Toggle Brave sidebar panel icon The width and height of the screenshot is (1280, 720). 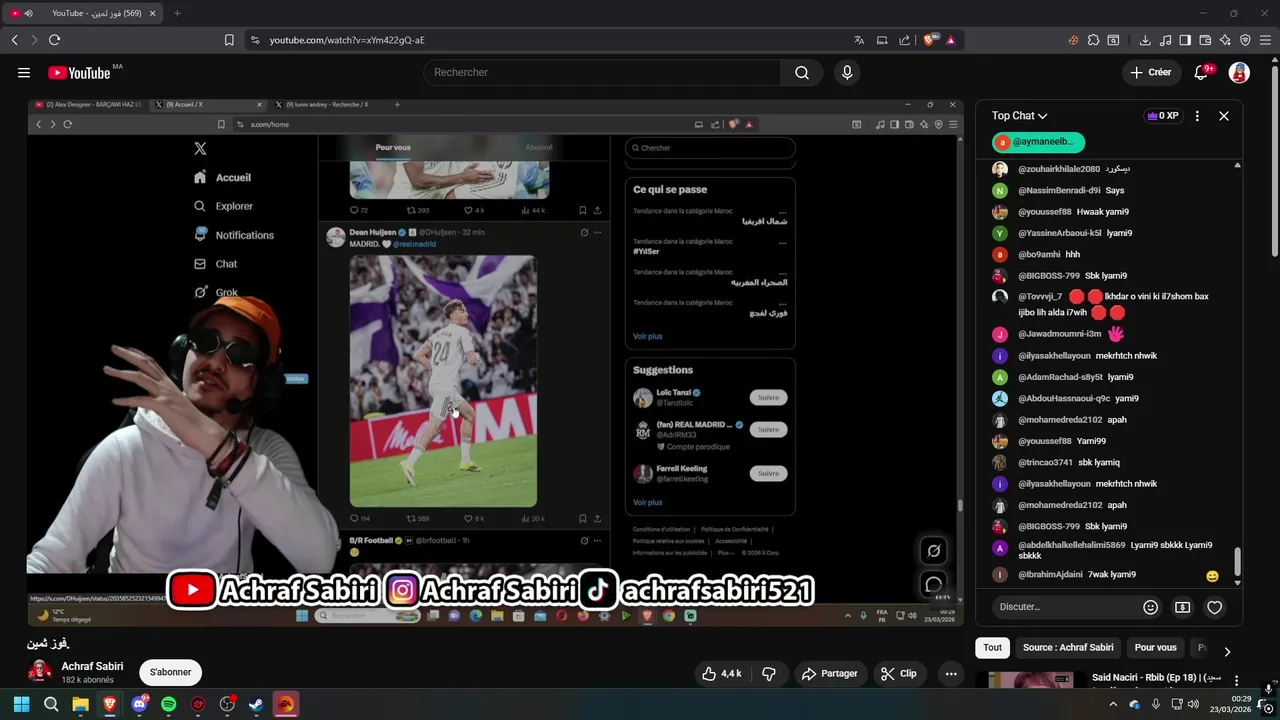click(1185, 40)
